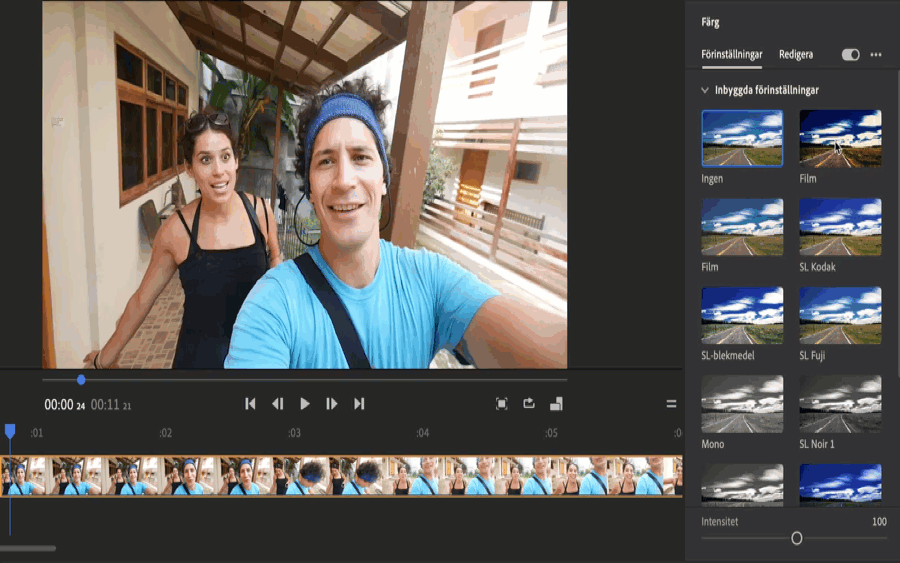Choose the Mono color preset
Screen dimensions: 900x563
pos(742,403)
